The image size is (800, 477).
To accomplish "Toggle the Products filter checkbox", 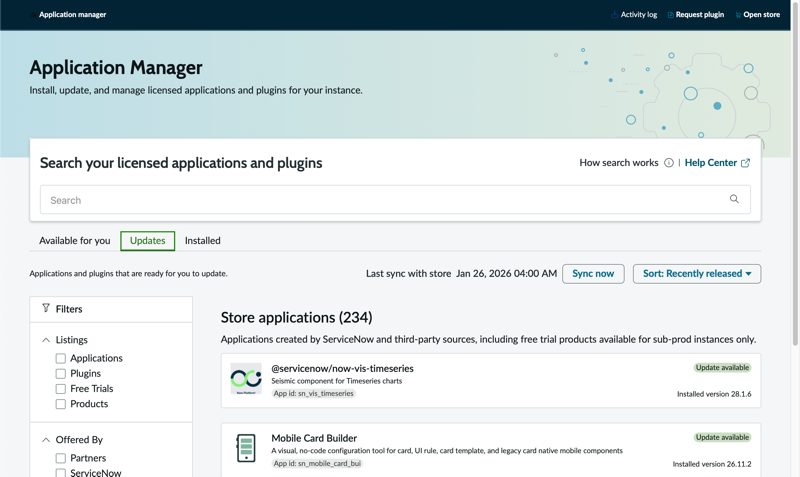I will coord(61,404).
